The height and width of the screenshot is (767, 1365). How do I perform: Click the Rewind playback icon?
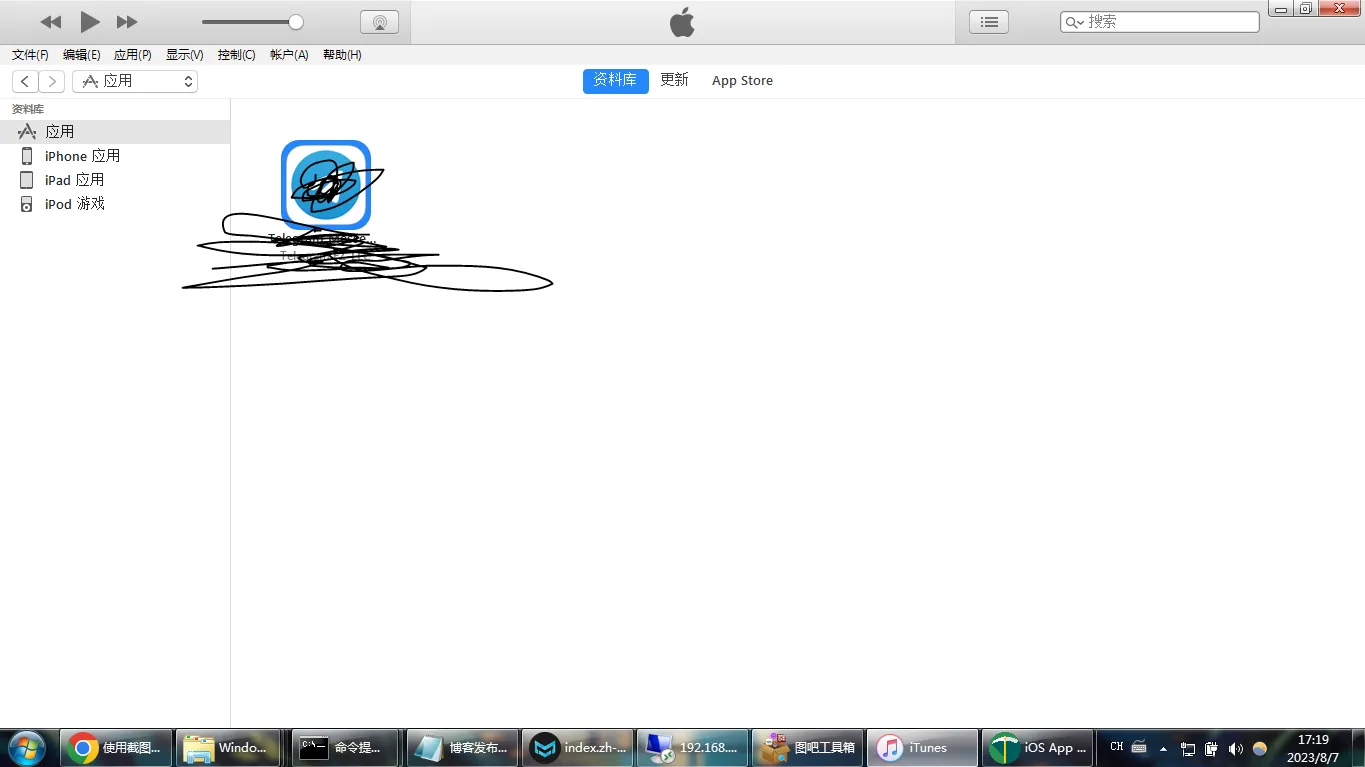tap(50, 21)
